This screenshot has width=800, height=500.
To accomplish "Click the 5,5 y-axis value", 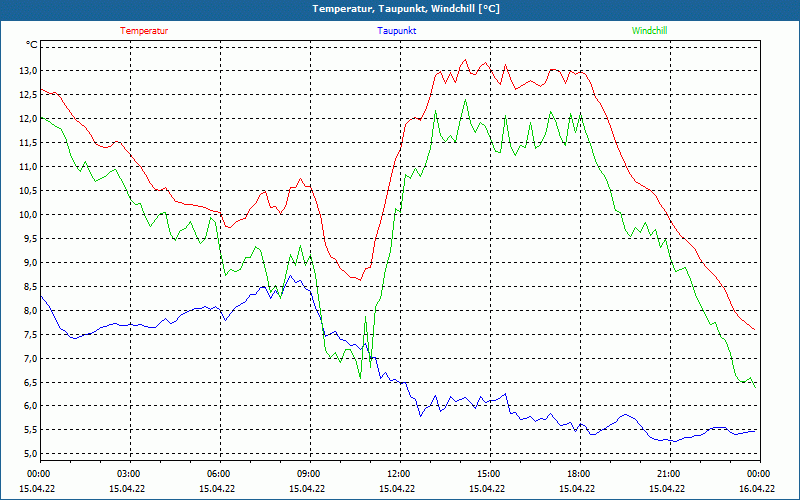I will pos(31,430).
